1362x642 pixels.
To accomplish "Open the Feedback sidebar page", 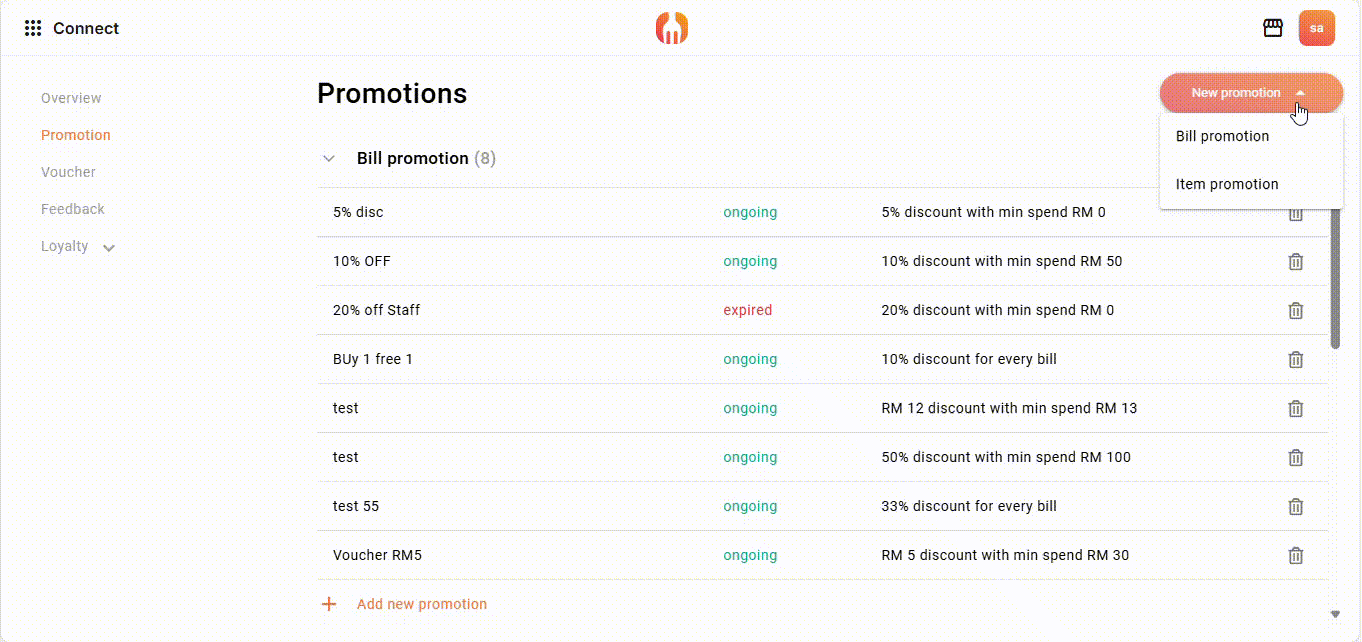I will [73, 209].
